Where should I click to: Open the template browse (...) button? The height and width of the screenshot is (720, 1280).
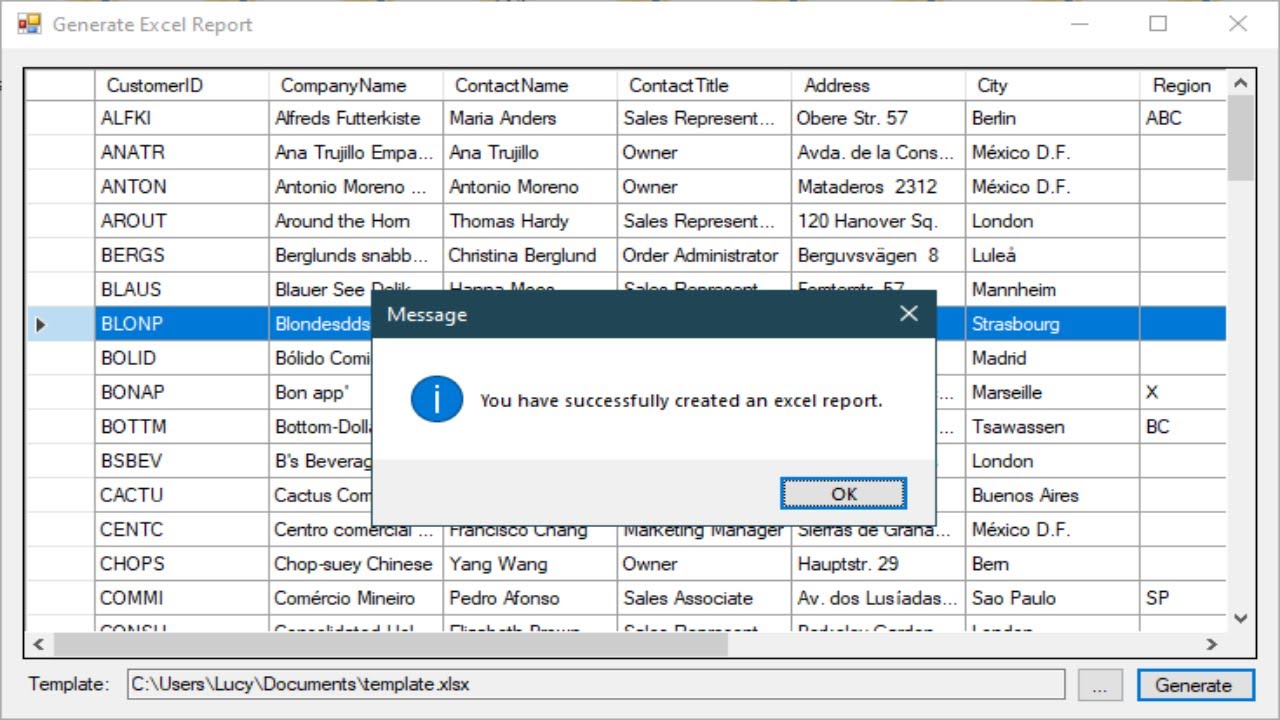coord(1100,685)
